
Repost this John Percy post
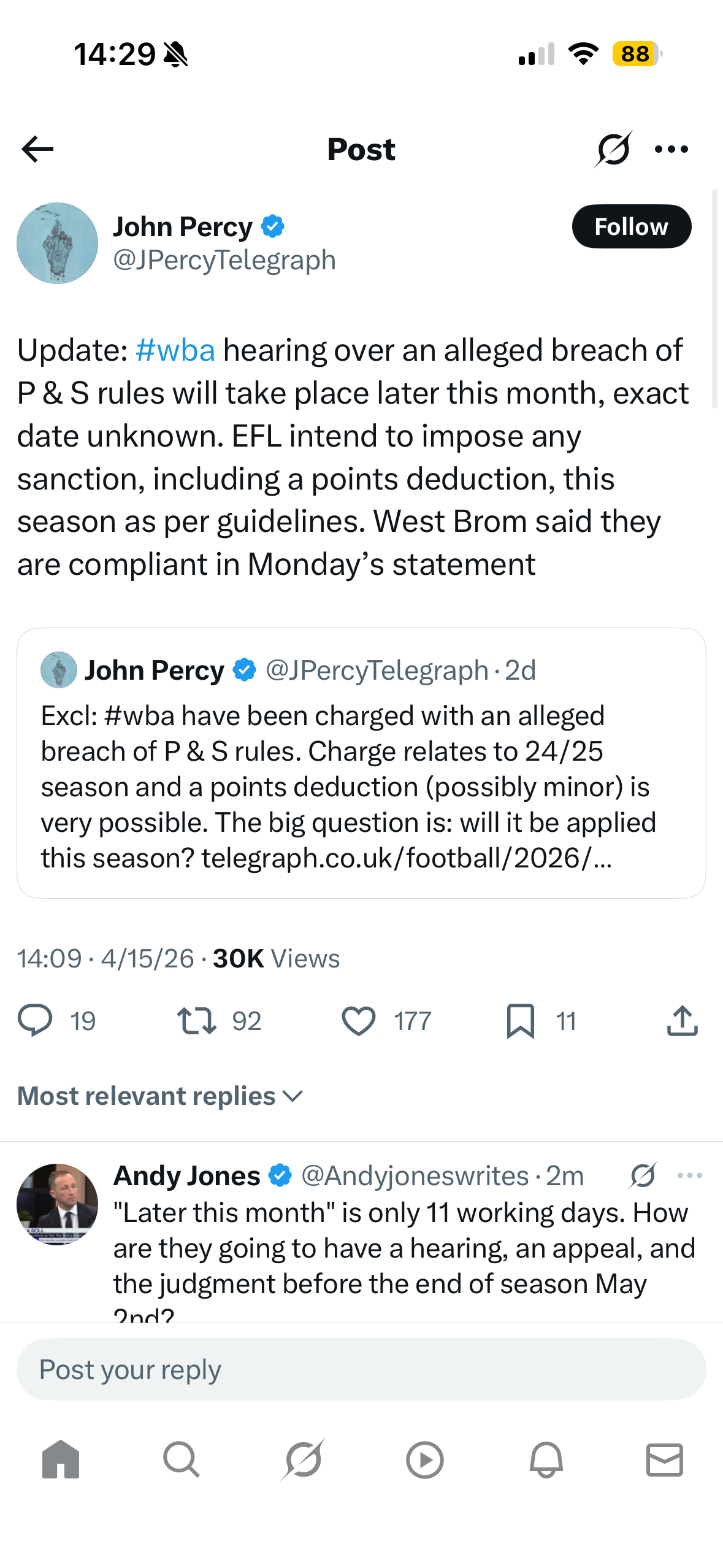coord(196,1021)
